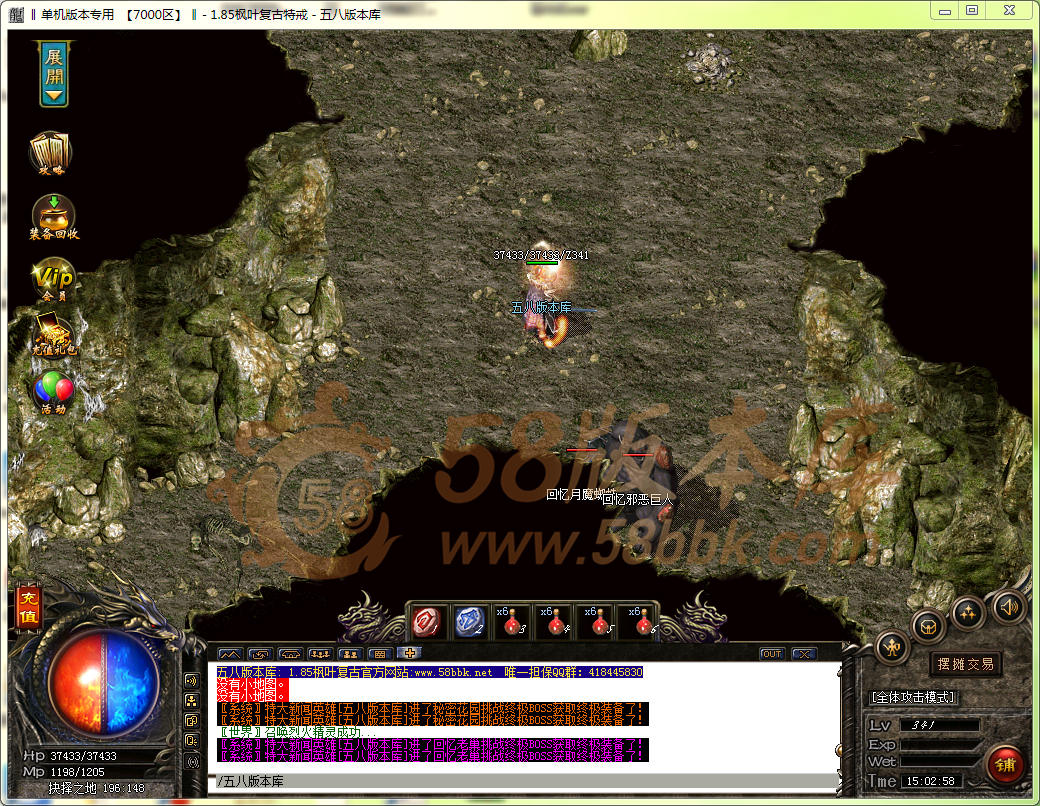Open the skills sparkle round icon
Screen dimensions: 1040x806
tap(968, 612)
